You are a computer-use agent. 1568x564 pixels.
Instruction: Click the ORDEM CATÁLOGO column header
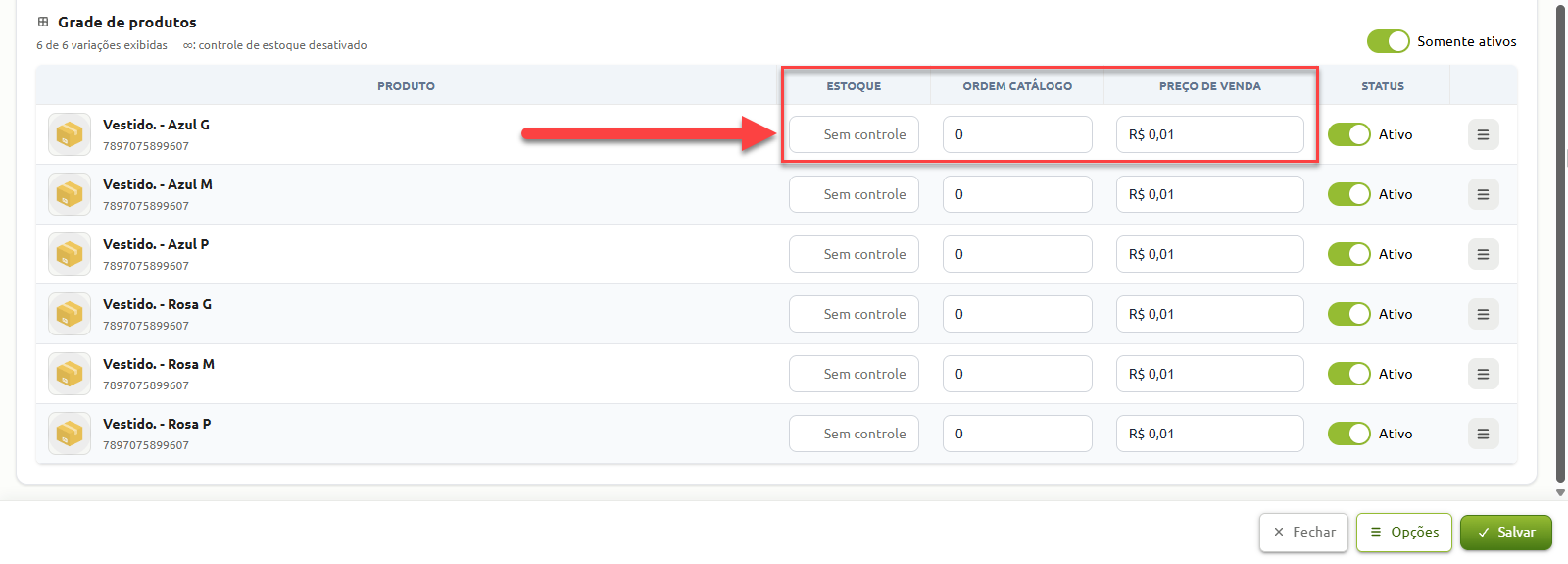tap(1017, 86)
